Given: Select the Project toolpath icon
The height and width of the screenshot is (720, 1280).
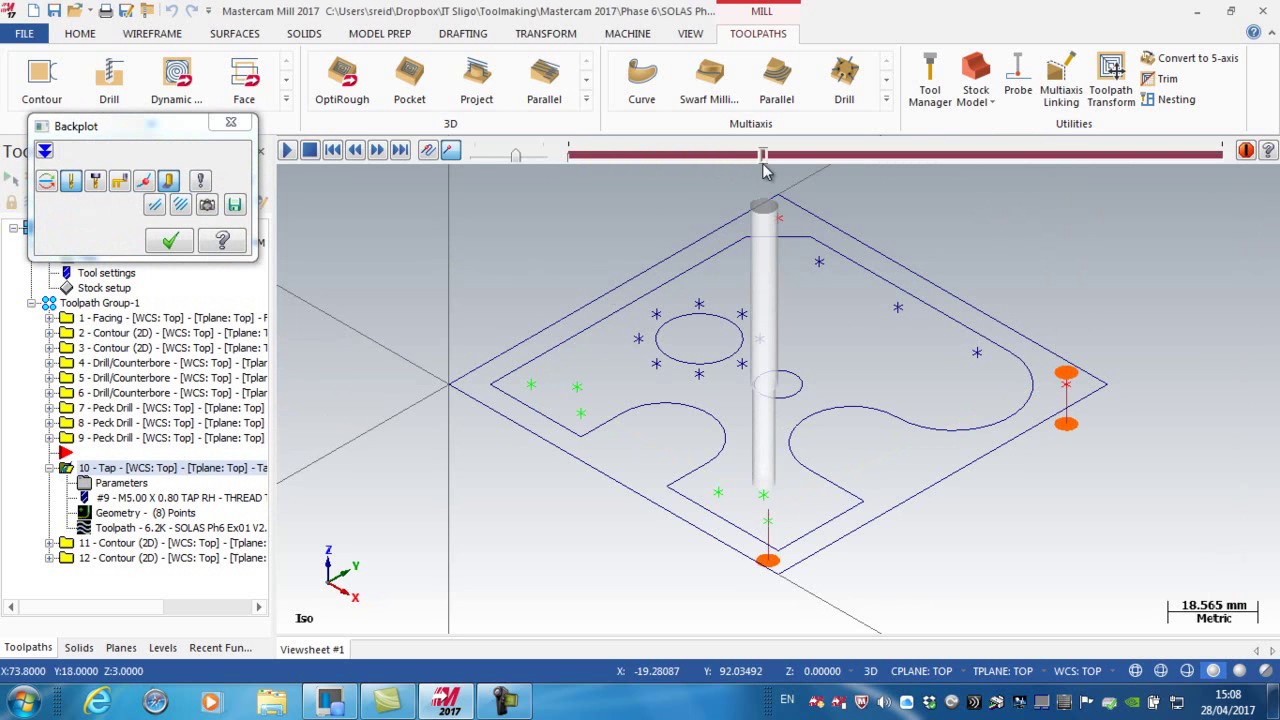Looking at the screenshot, I should pos(477,80).
